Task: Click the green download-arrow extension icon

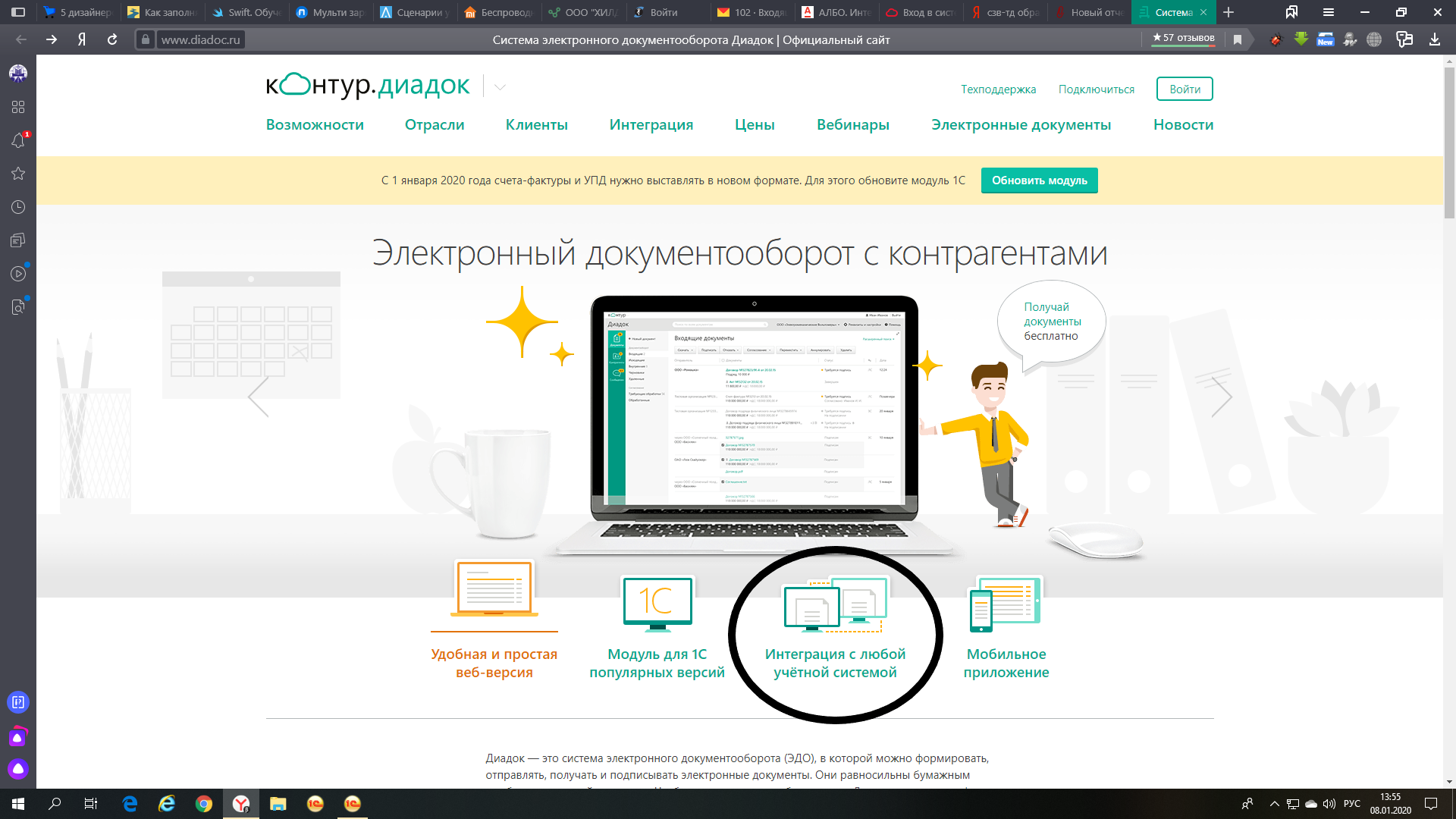Action: tap(1301, 39)
